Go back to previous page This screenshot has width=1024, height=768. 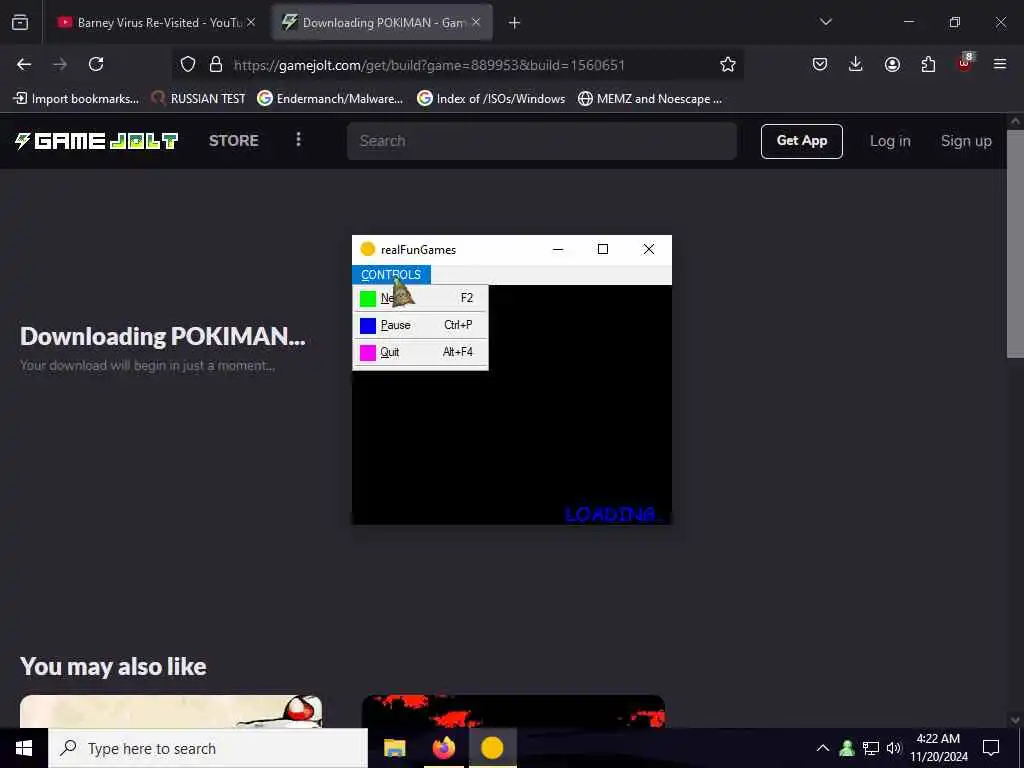(24, 64)
